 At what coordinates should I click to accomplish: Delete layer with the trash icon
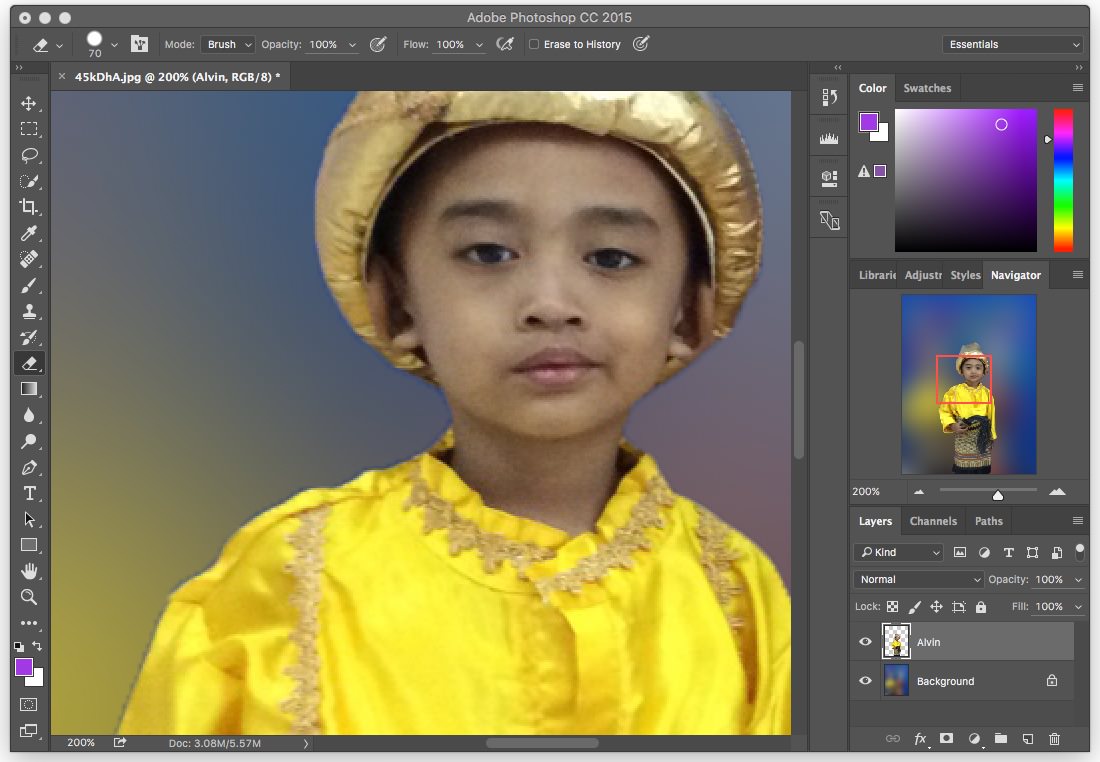(1054, 739)
